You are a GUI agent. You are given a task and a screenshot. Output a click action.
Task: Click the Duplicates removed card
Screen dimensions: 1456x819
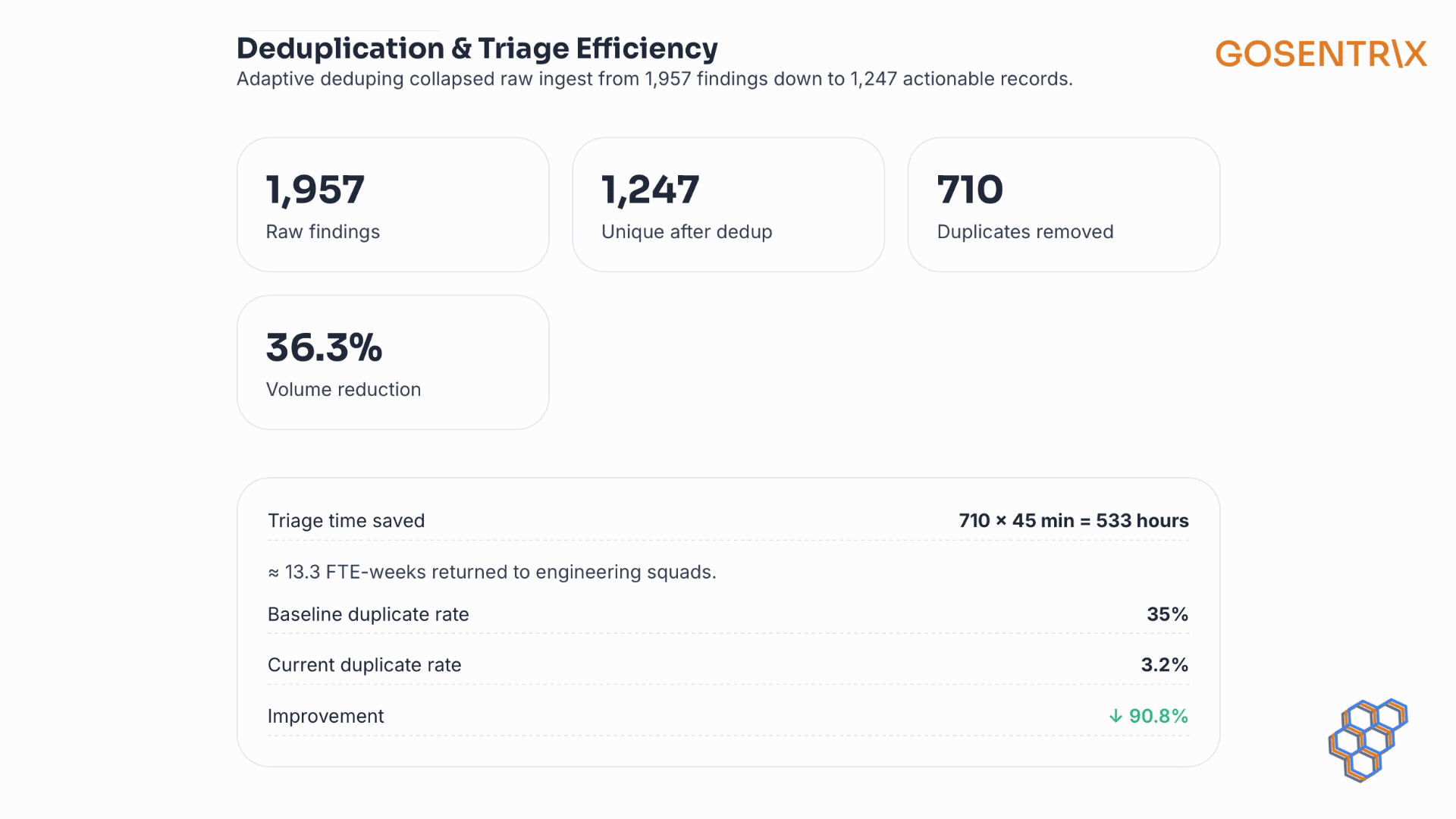(1063, 205)
